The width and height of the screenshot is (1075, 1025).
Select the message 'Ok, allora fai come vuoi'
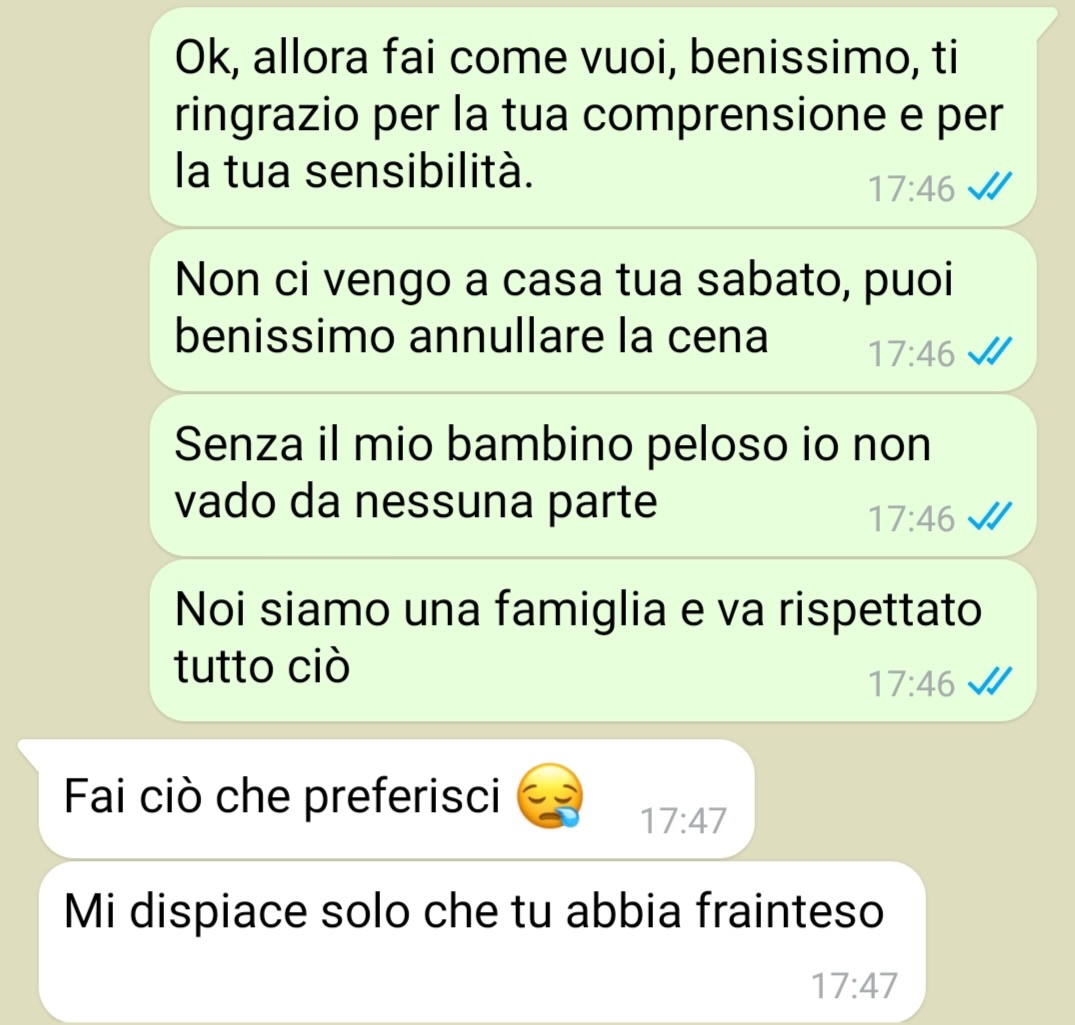(x=593, y=117)
